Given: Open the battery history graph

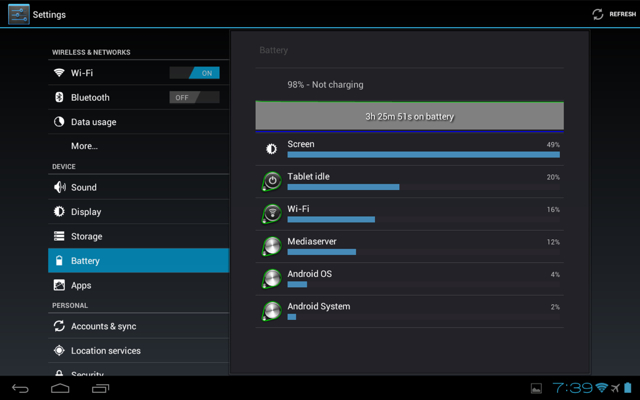Looking at the screenshot, I should point(409,117).
